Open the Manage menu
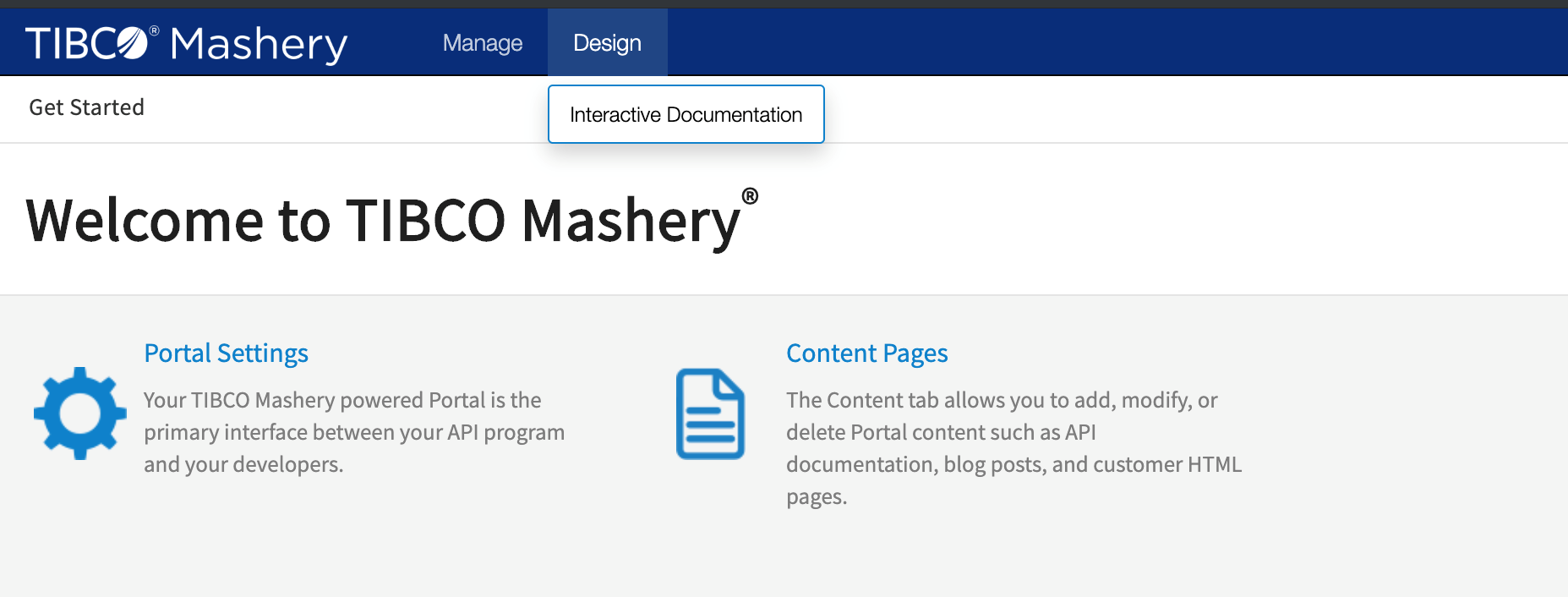 click(x=483, y=43)
